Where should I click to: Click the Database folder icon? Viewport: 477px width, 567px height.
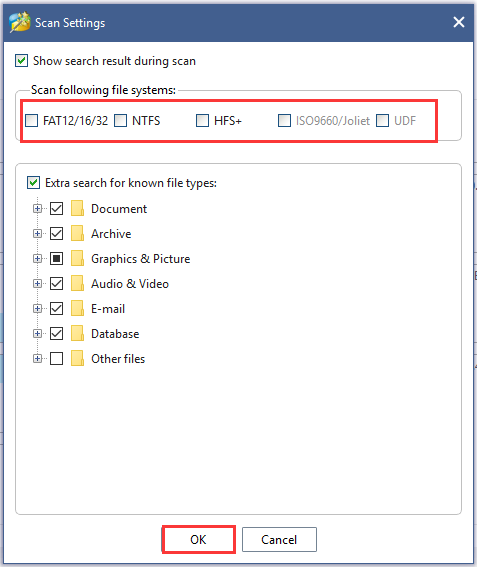pyautogui.click(x=77, y=333)
